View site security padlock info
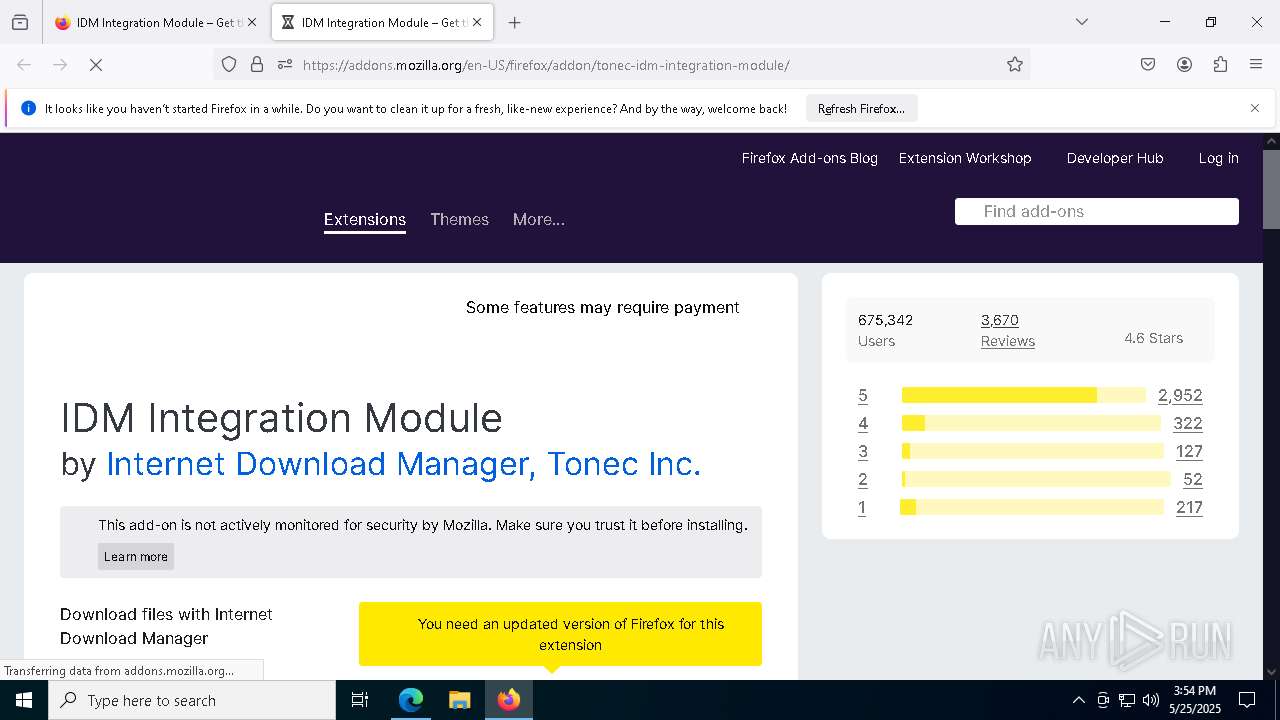Screen dimensions: 1280x720 point(257,65)
